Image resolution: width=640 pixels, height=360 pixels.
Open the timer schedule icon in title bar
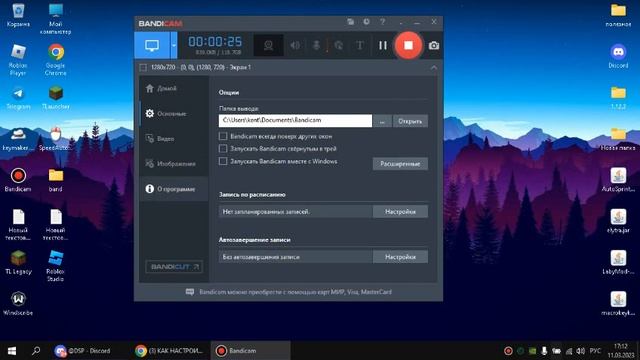tap(366, 22)
